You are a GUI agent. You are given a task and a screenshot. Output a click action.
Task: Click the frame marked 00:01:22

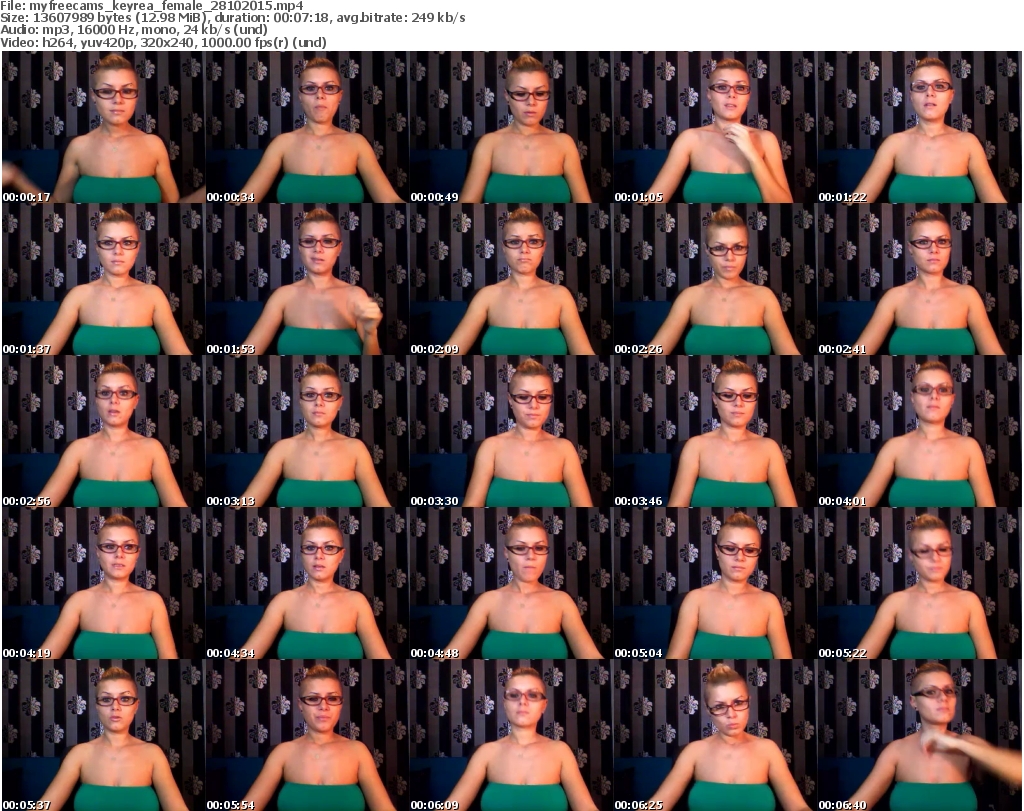pyautogui.click(x=919, y=127)
